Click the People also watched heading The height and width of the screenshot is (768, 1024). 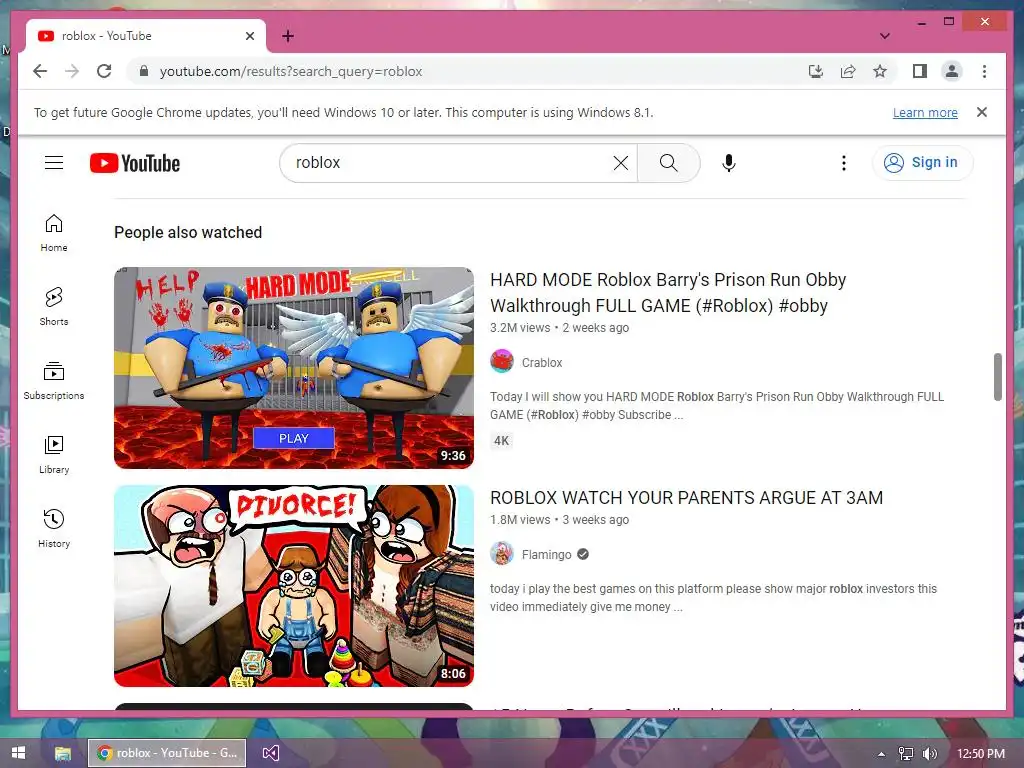188,232
